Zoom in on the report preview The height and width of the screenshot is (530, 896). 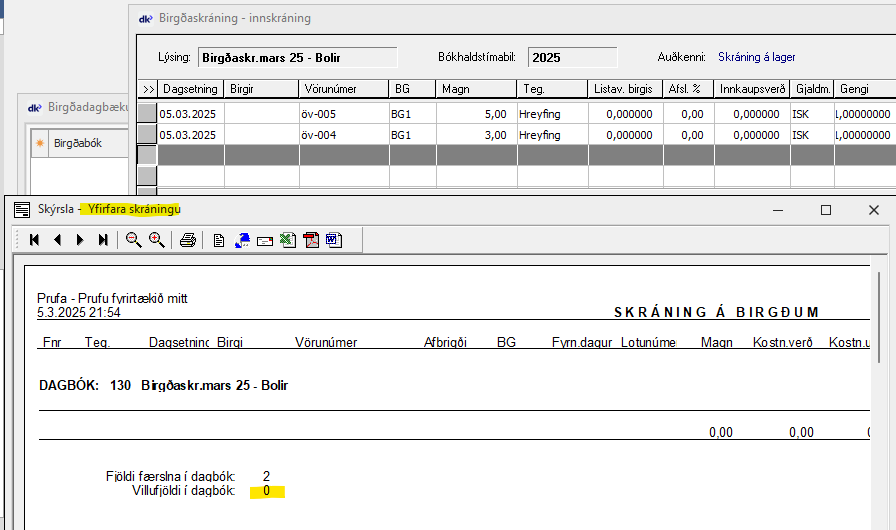156,240
